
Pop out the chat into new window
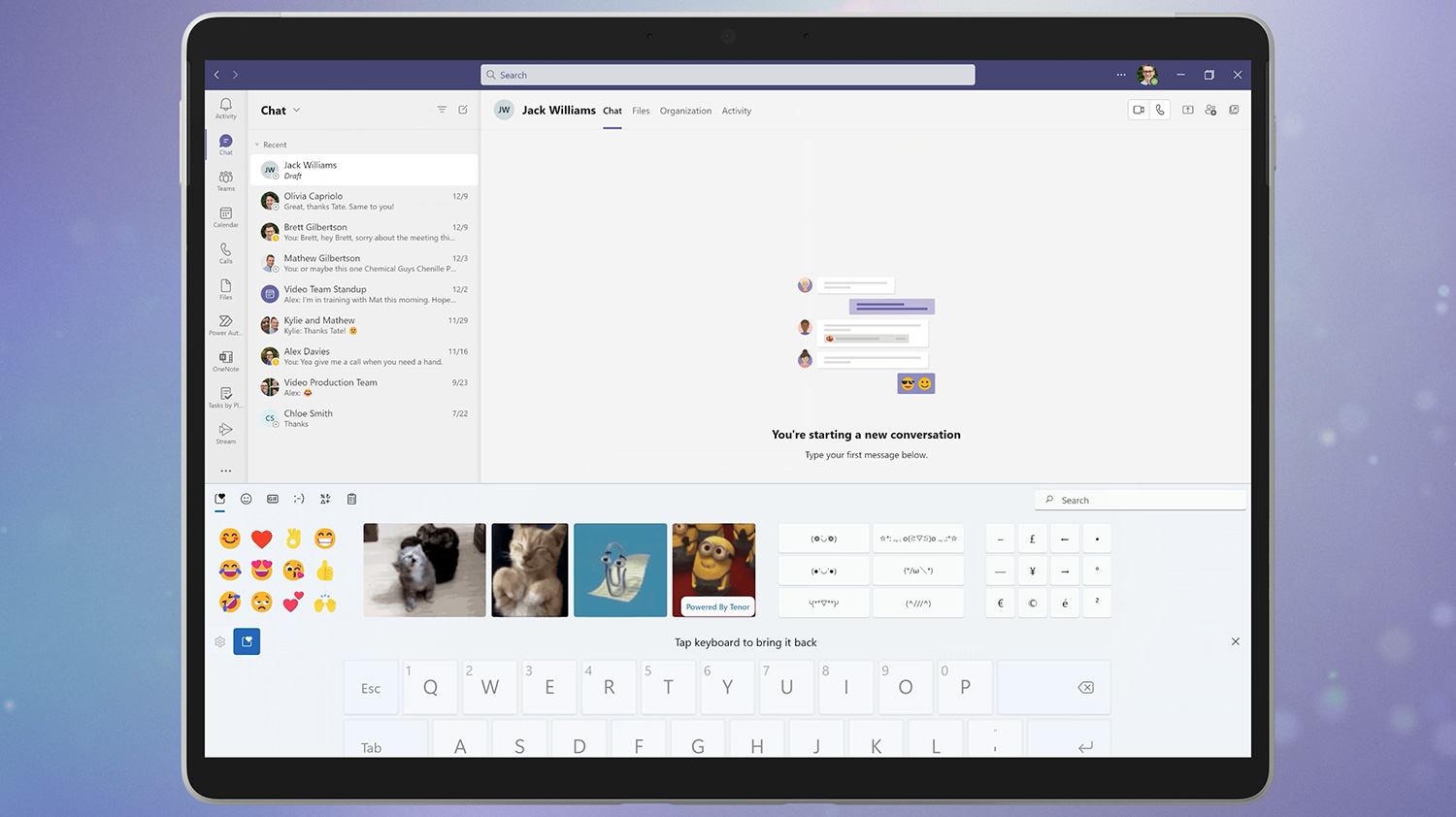click(1234, 111)
